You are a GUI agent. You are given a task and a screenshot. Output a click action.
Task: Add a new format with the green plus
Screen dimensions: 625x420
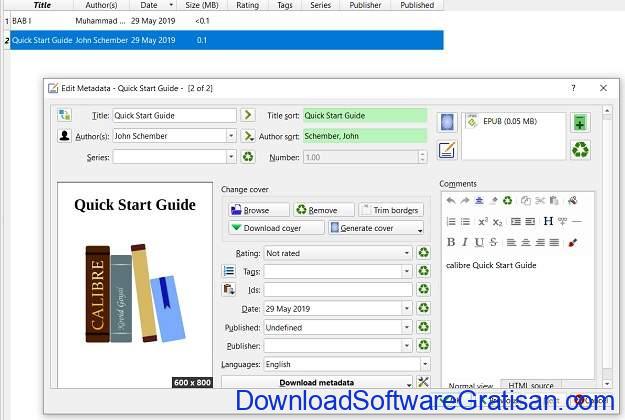[x=580, y=122]
